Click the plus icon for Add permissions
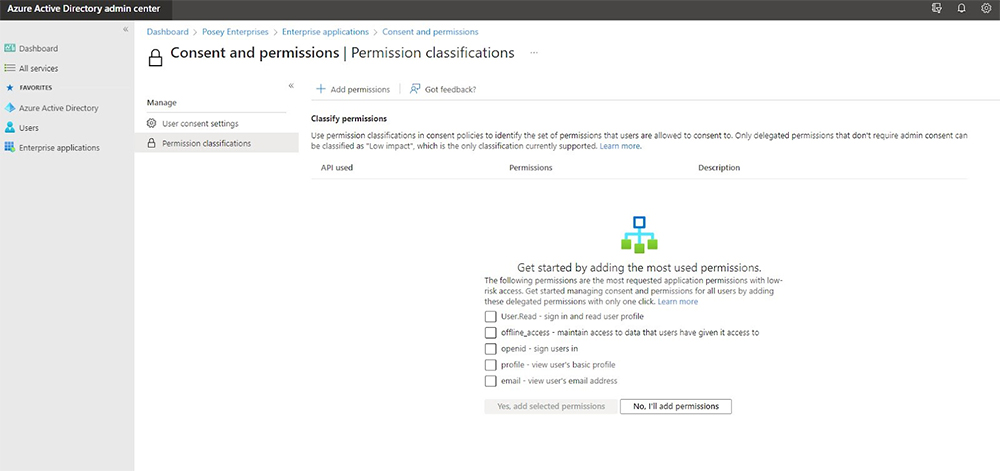Image resolution: width=1000 pixels, height=471 pixels. tap(321, 89)
